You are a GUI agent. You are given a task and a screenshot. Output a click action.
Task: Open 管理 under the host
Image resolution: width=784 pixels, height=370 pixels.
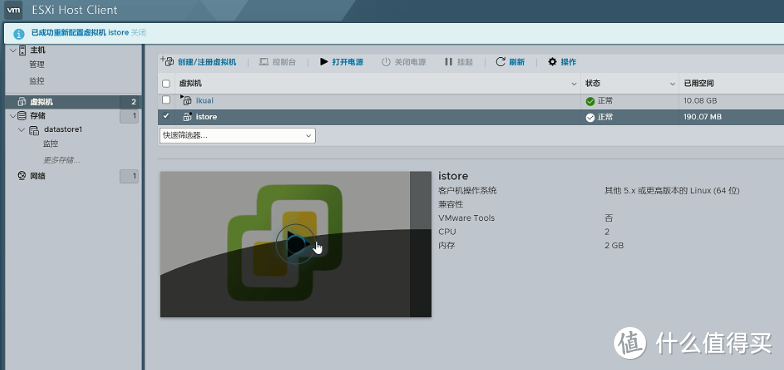(37, 64)
